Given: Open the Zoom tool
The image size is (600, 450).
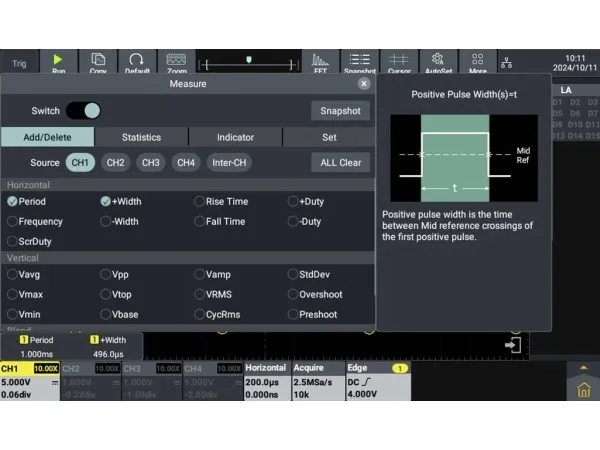Looking at the screenshot, I should [176, 63].
